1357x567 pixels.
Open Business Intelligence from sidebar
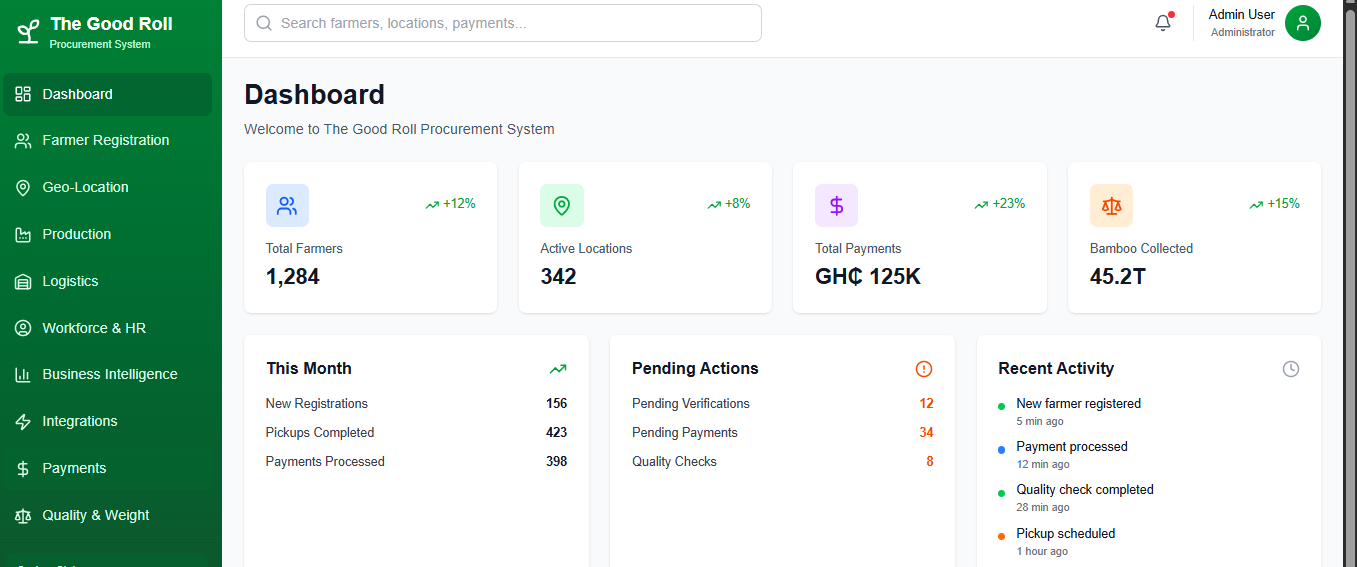point(109,375)
